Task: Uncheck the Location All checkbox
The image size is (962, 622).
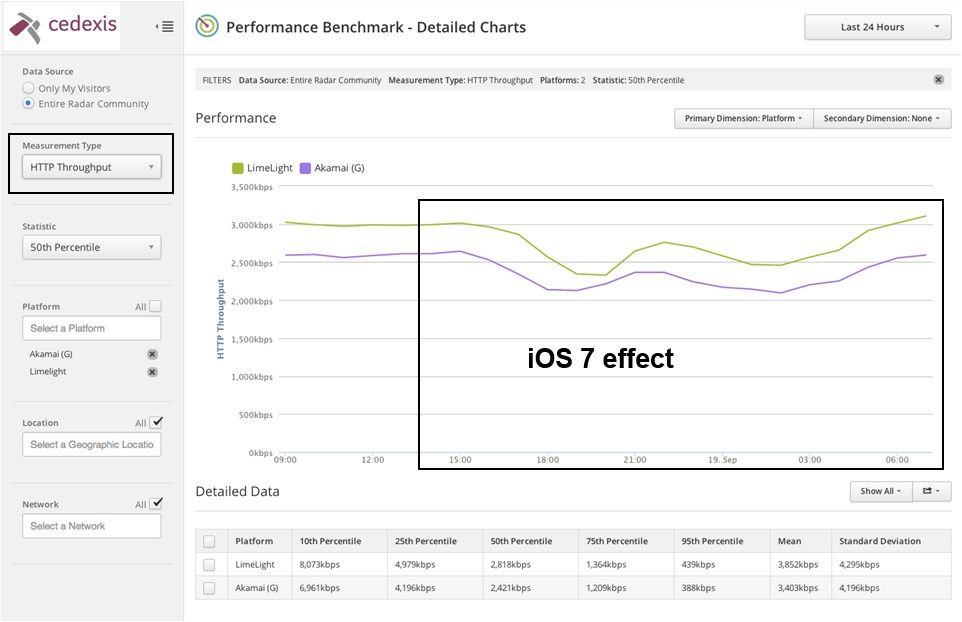Action: pyautogui.click(x=155, y=422)
